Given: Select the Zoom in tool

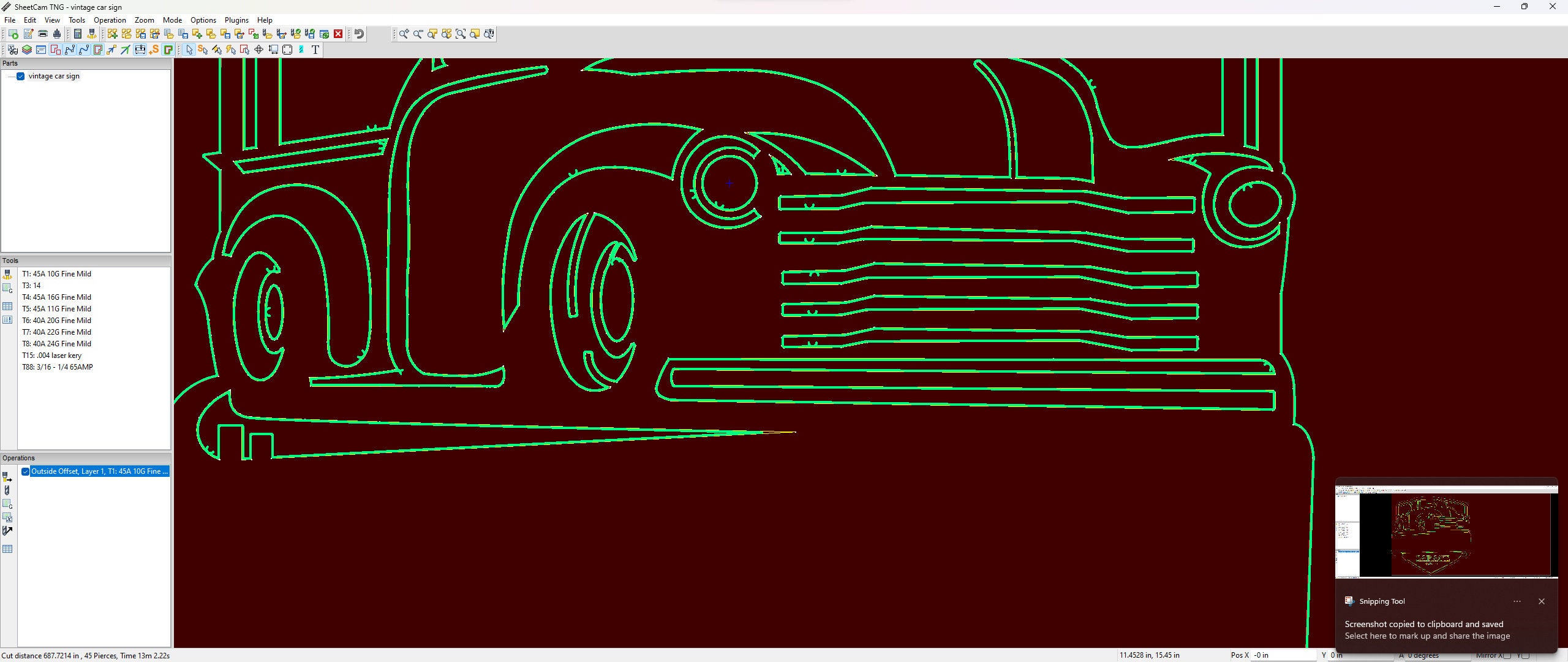Looking at the screenshot, I should (403, 34).
